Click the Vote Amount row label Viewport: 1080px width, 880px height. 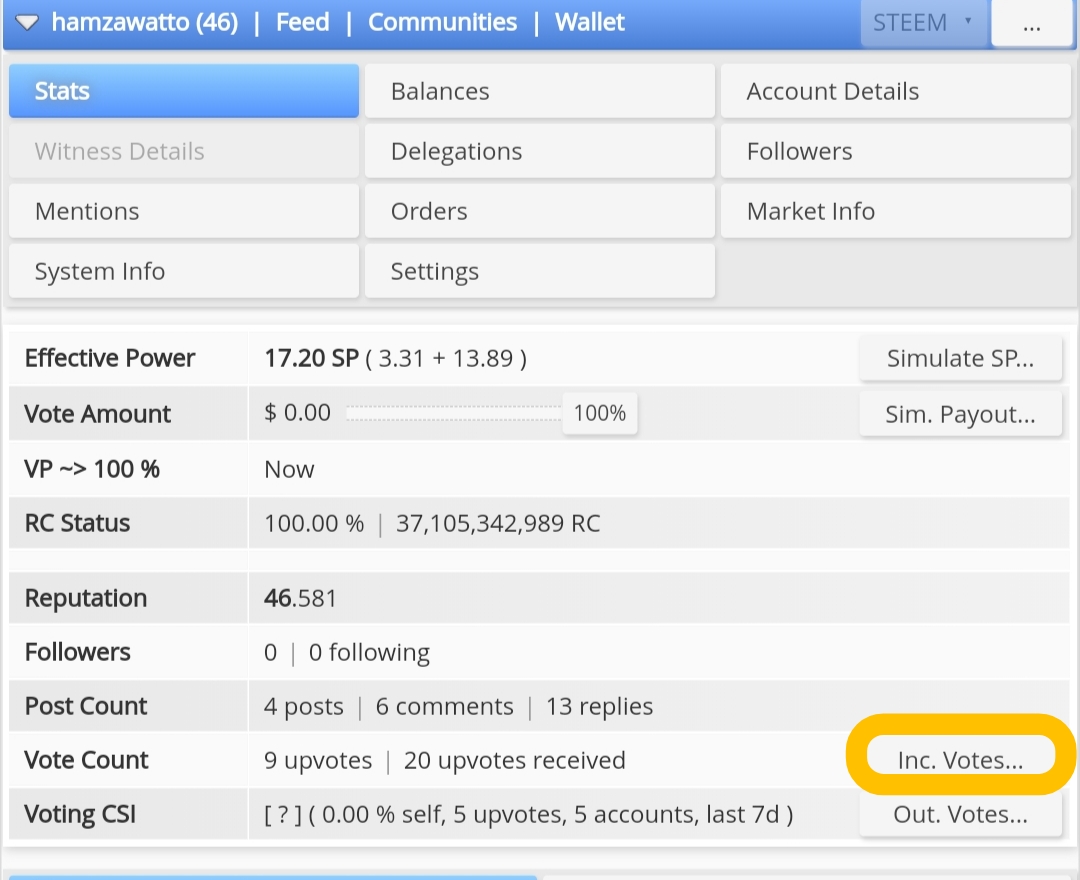[x=98, y=413]
